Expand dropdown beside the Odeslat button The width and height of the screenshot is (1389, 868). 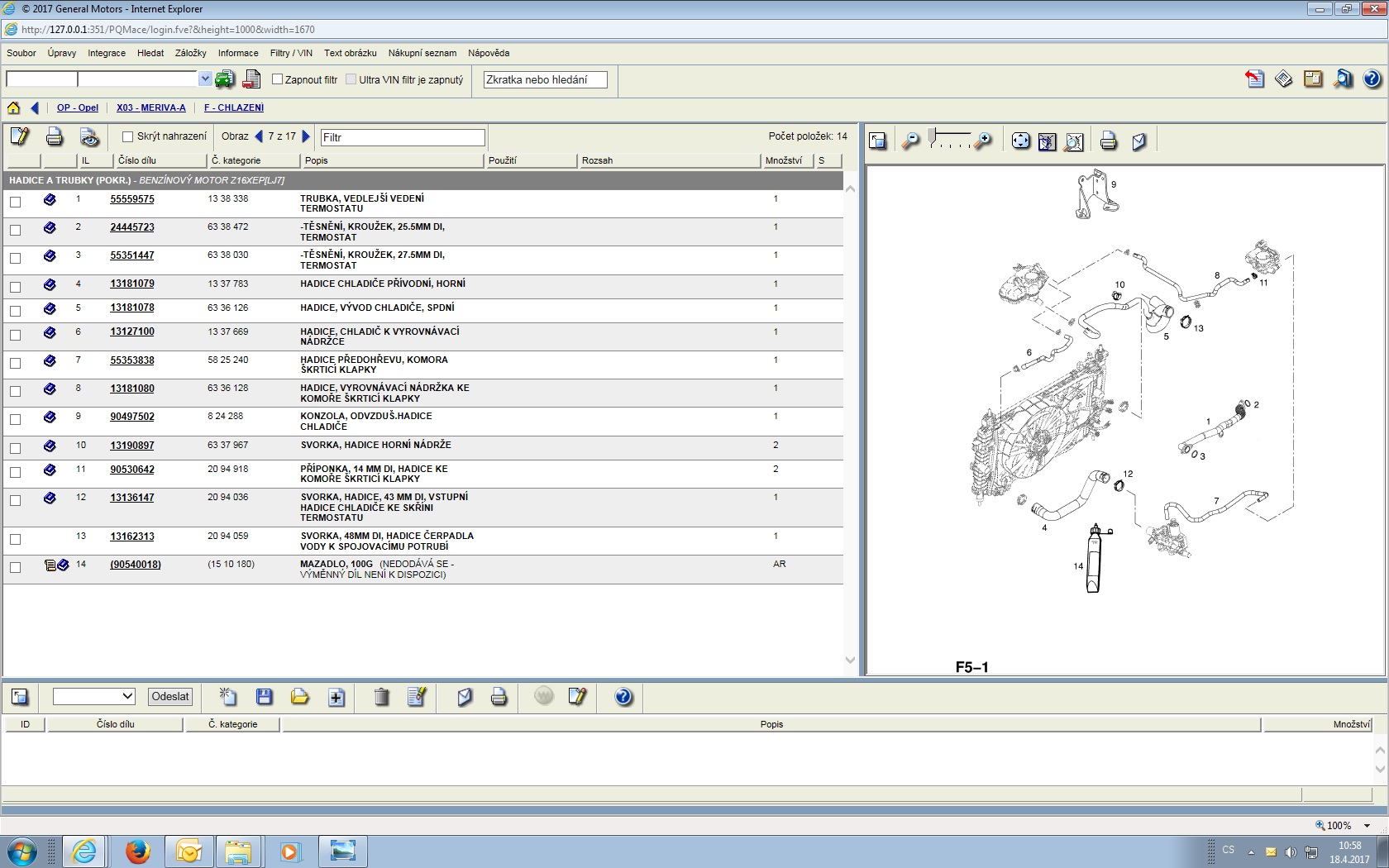pyautogui.click(x=127, y=696)
